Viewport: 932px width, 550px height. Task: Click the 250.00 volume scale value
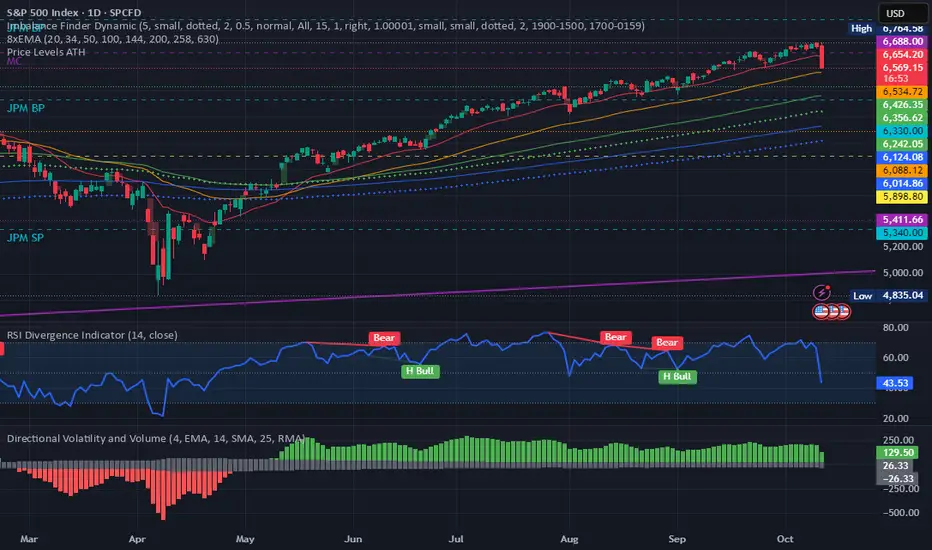pos(898,441)
